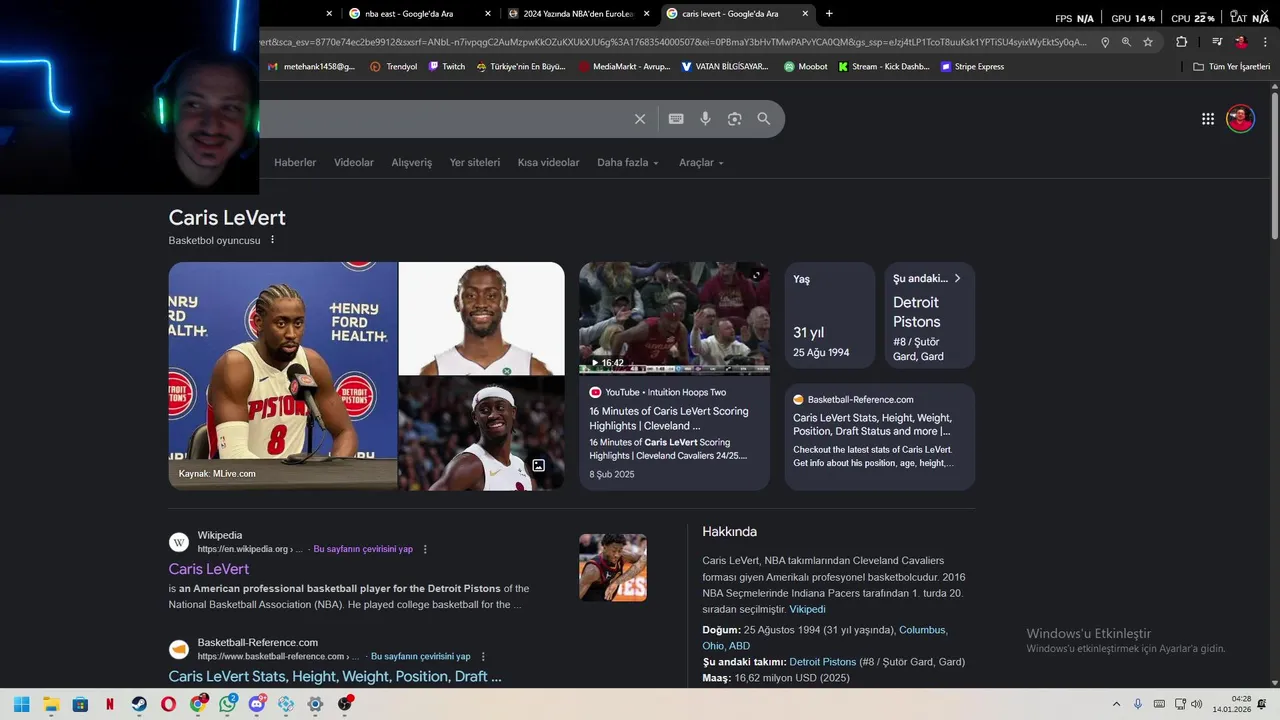Open more options next to Basketbol oyuncusu
This screenshot has height=720, width=1280.
pyautogui.click(x=272, y=240)
